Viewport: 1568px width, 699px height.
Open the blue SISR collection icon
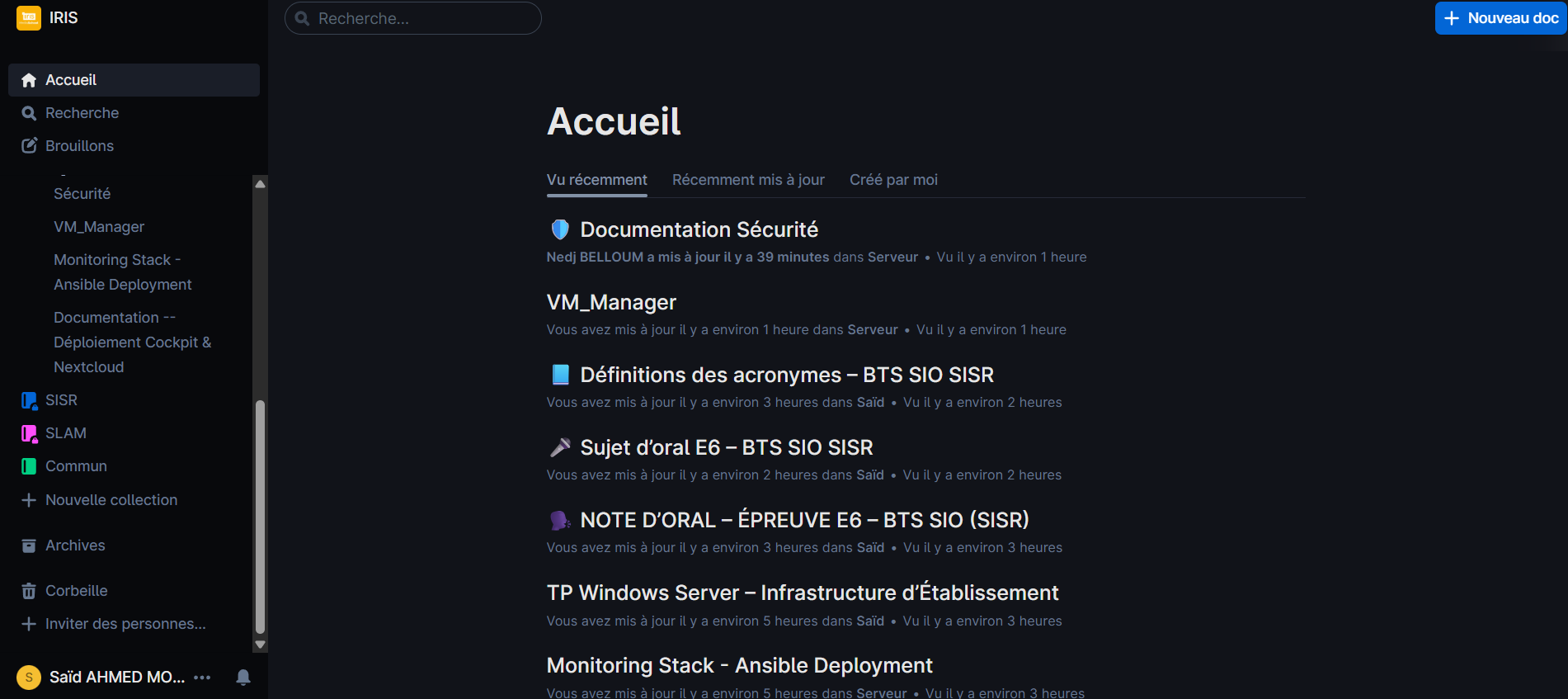tap(28, 399)
